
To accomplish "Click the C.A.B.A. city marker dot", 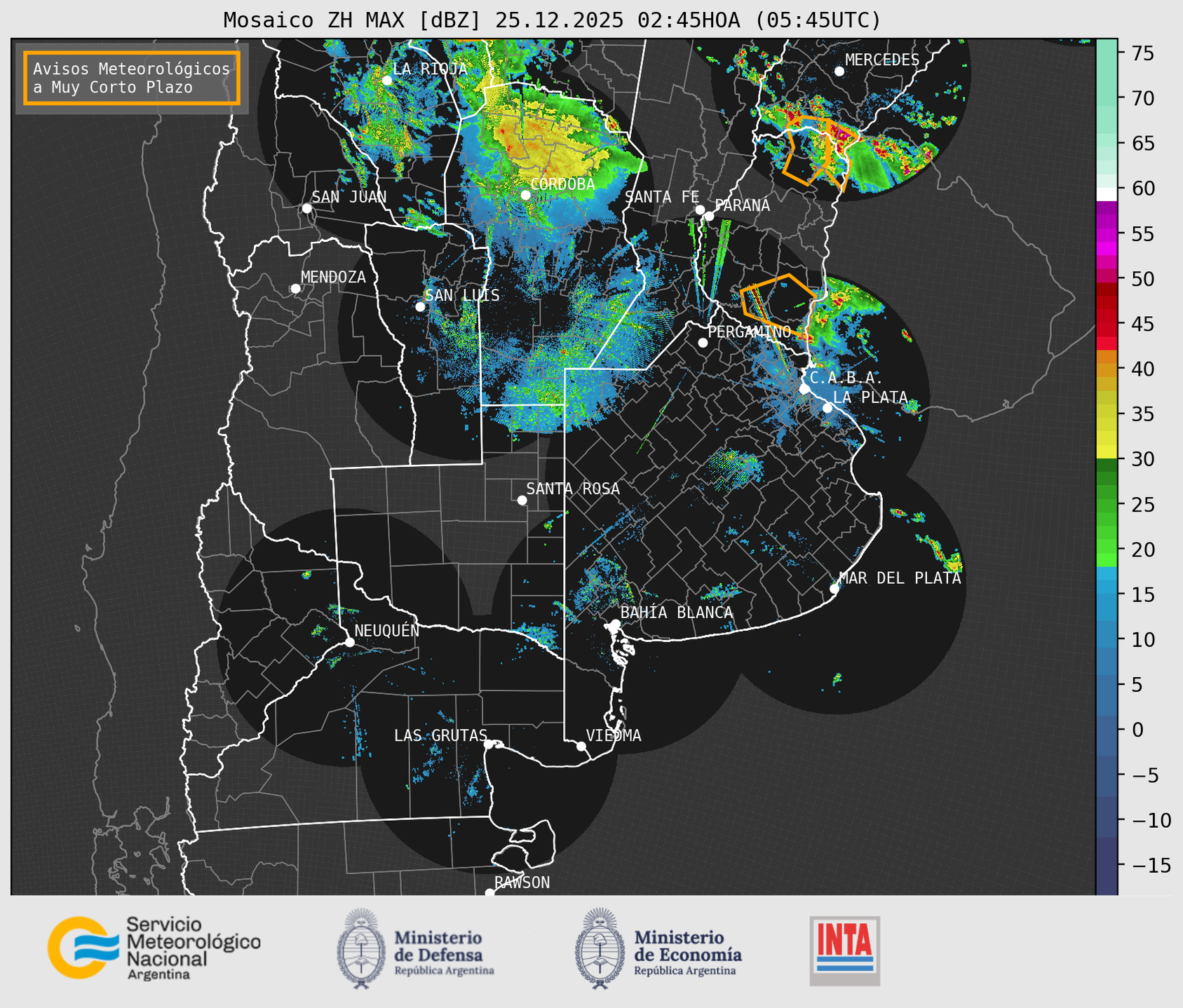I will [804, 389].
